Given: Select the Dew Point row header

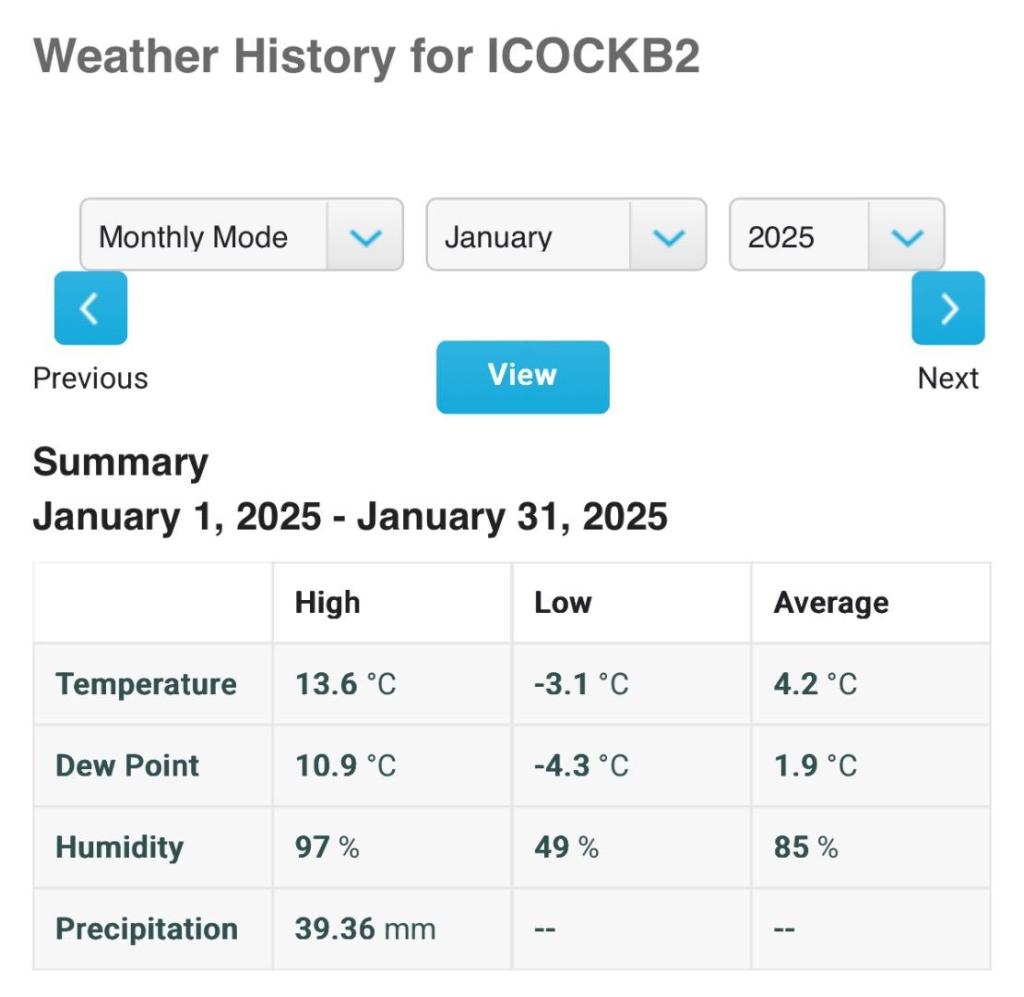Looking at the screenshot, I should point(127,765).
